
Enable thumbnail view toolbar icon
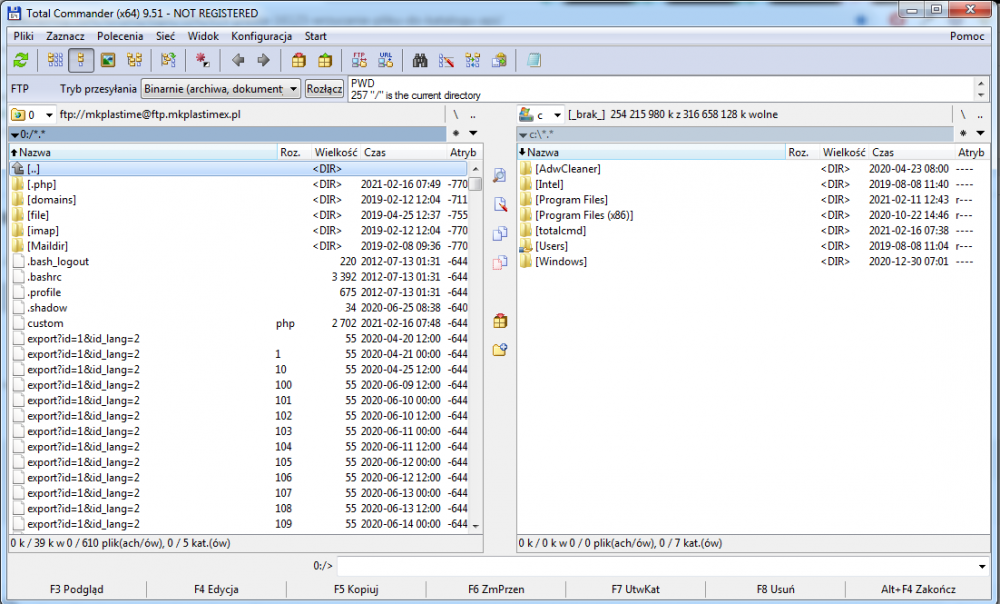[108, 61]
